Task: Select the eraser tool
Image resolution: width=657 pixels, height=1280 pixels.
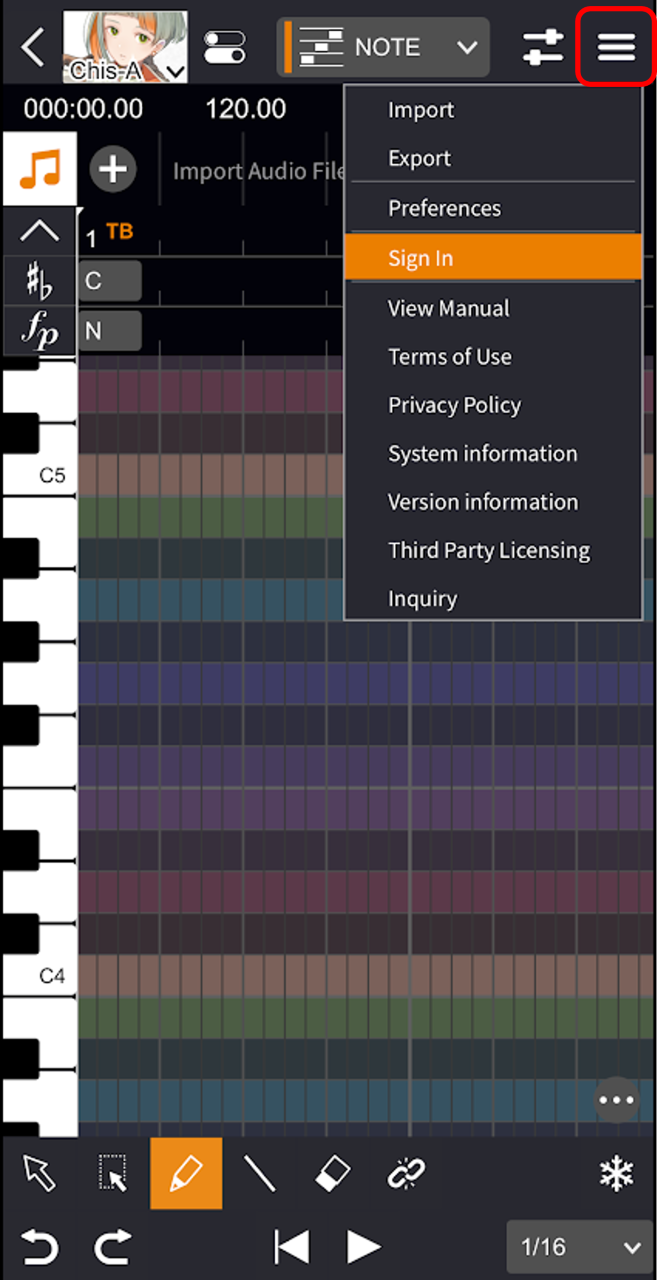Action: tap(332, 1173)
